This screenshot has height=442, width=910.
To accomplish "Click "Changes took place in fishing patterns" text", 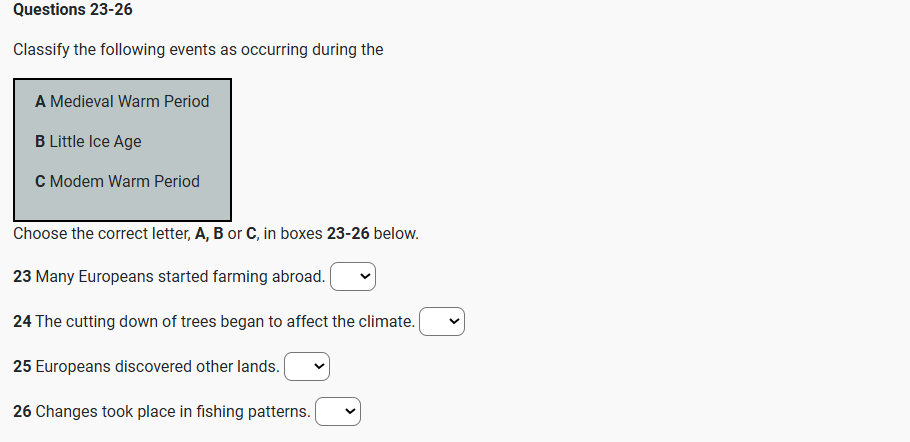I will coord(172,411).
